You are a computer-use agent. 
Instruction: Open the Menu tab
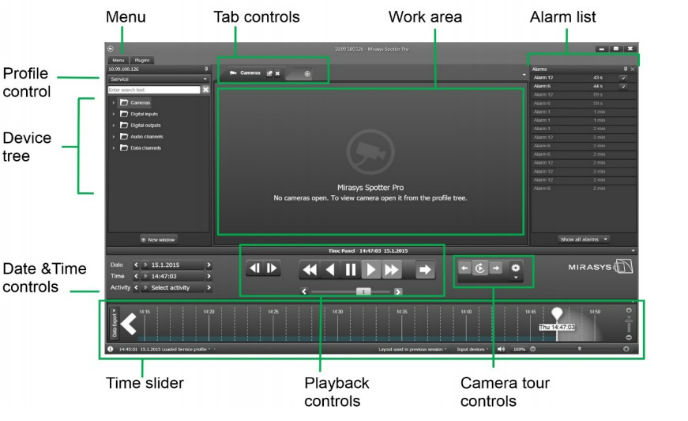[118, 60]
